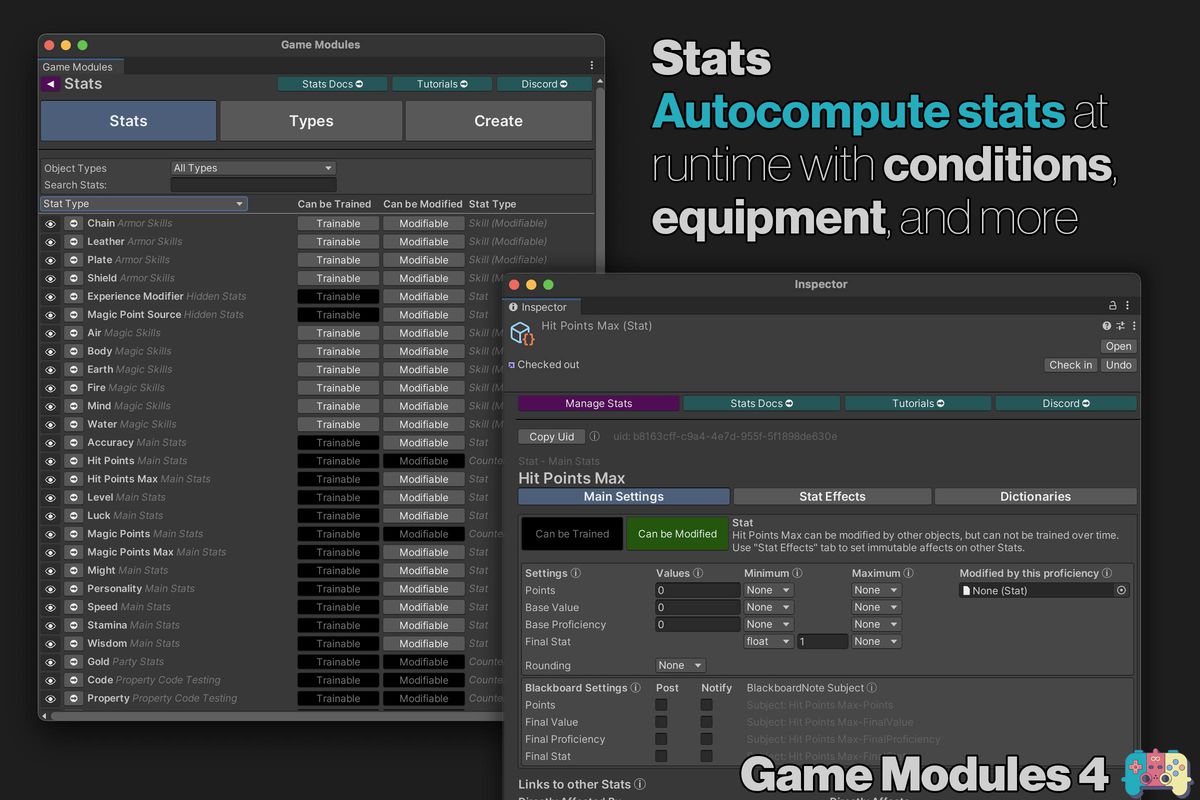
Task: Click the minus icon on Experience Modifier row
Action: click(73, 296)
